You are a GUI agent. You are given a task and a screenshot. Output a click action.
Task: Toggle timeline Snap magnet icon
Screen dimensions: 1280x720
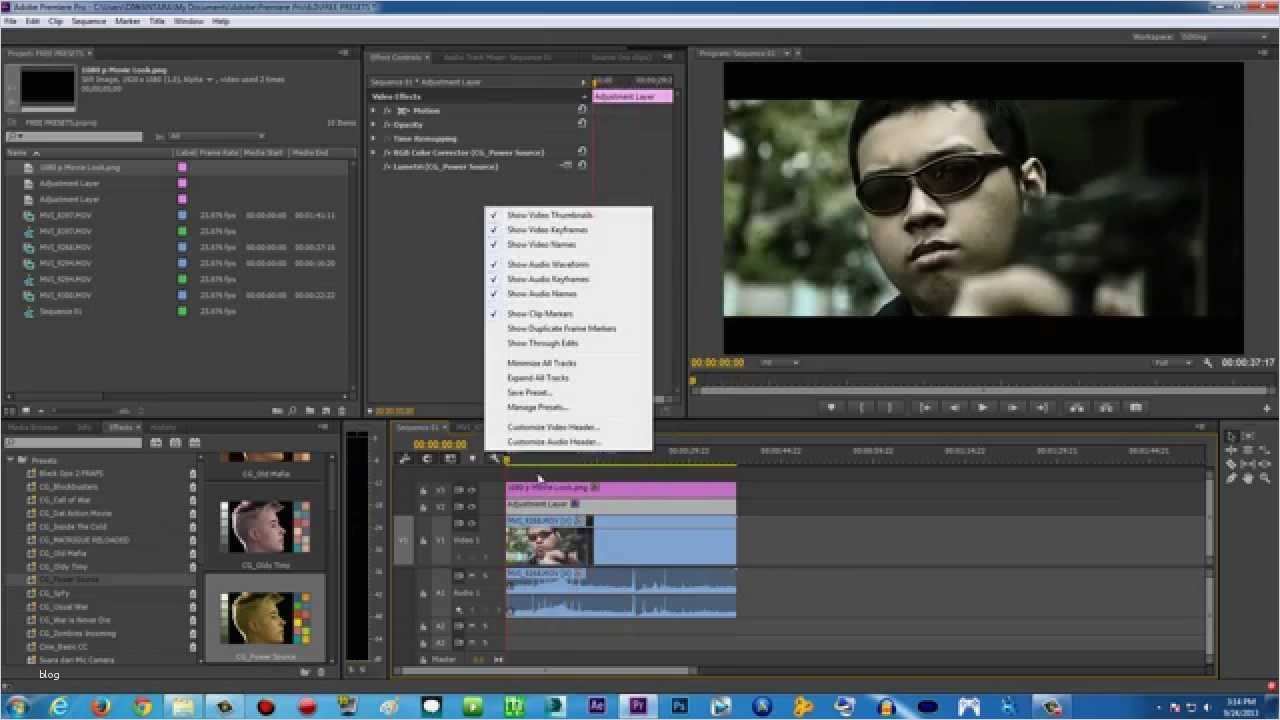pyautogui.click(x=427, y=459)
